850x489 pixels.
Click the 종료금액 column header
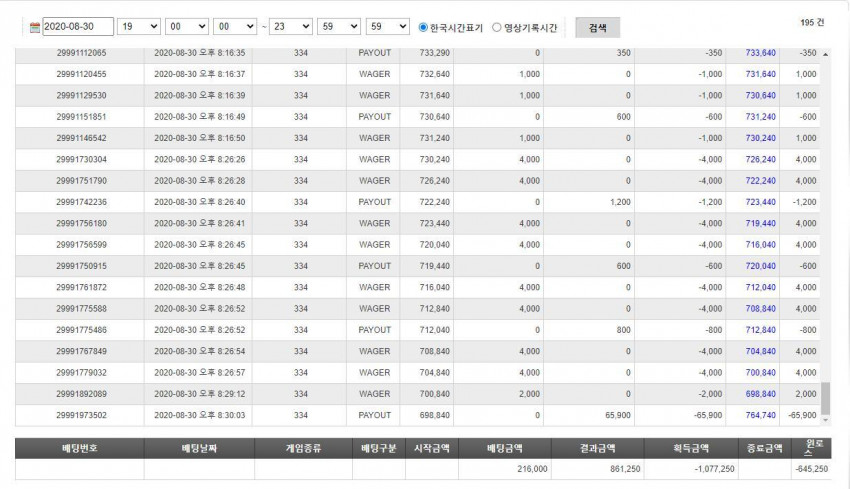pos(765,448)
